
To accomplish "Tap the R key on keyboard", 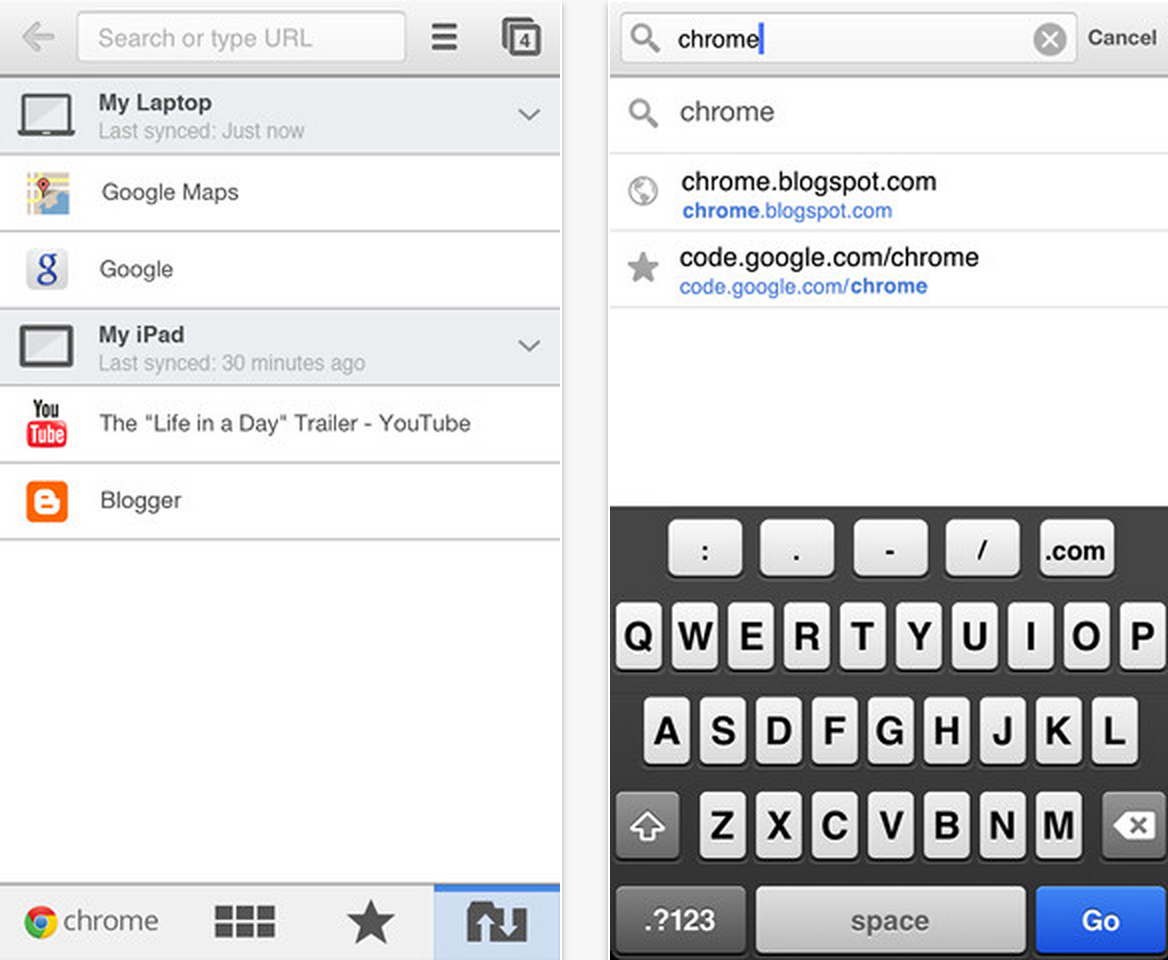I will click(807, 635).
